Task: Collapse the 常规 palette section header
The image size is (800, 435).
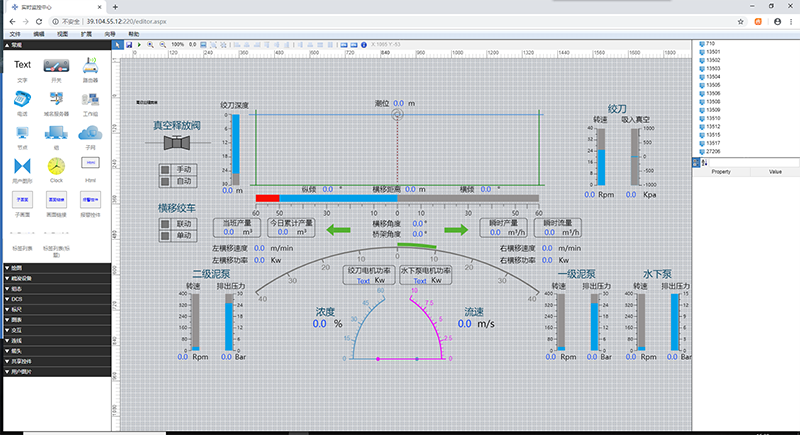Action: [x=15, y=45]
